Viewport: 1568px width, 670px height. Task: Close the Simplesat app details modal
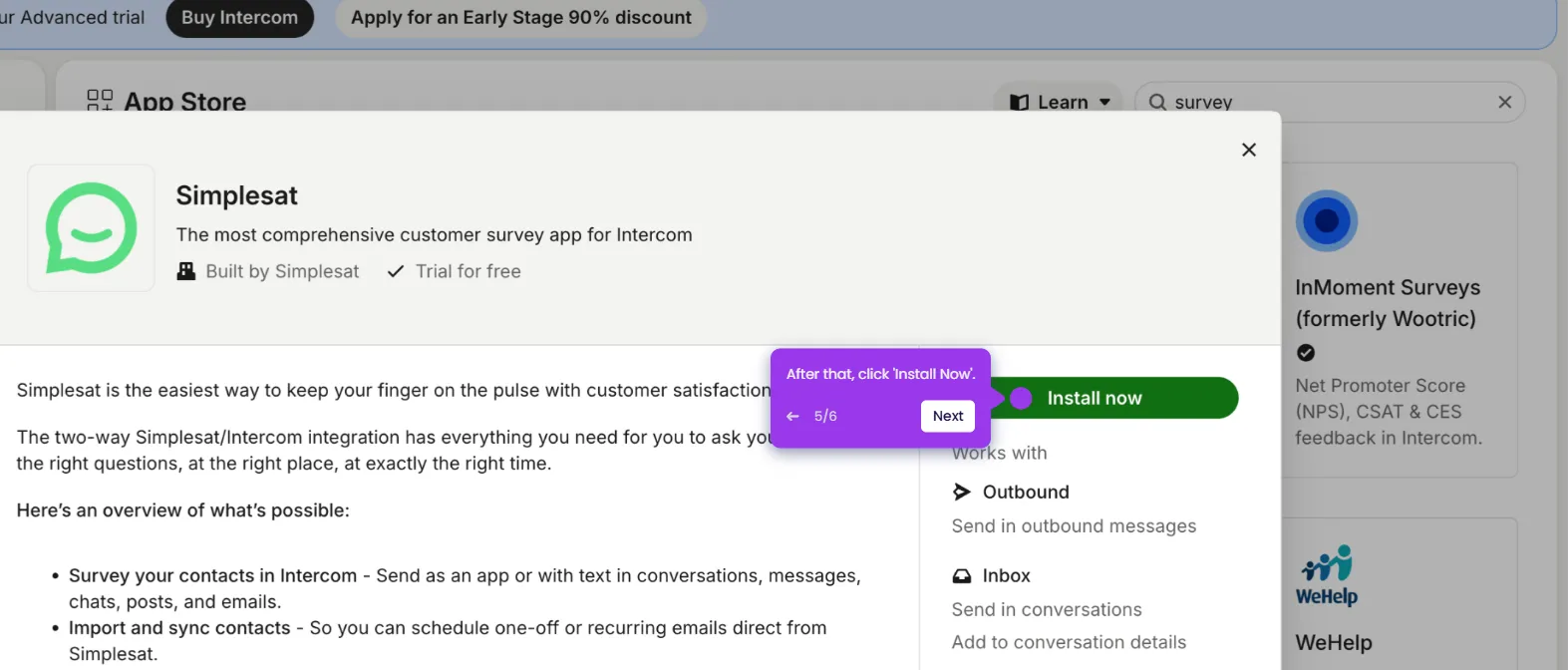point(1248,150)
